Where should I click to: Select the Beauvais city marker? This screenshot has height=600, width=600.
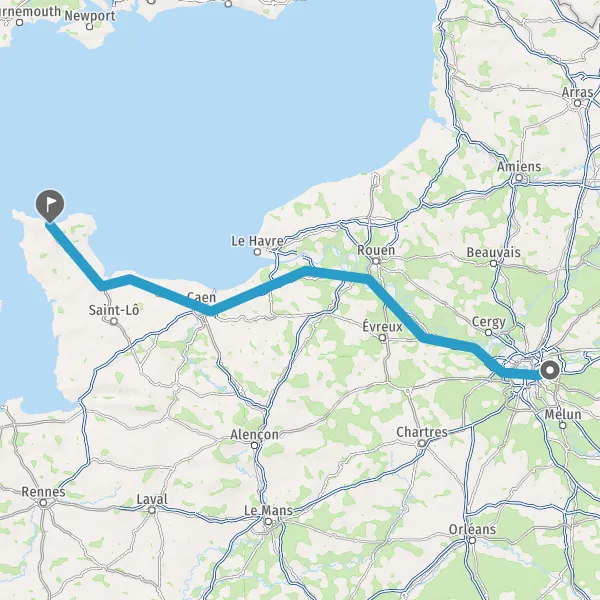coord(494,263)
